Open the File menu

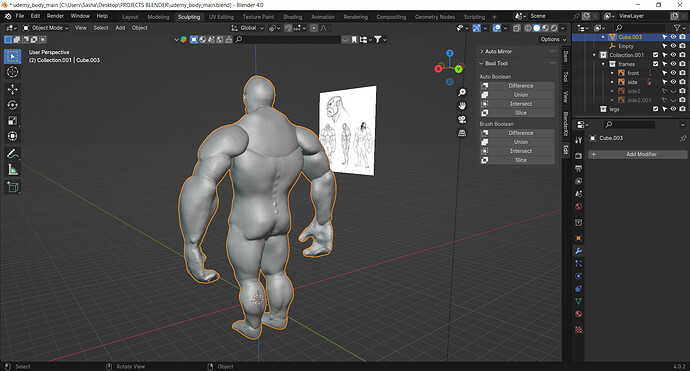tap(20, 16)
